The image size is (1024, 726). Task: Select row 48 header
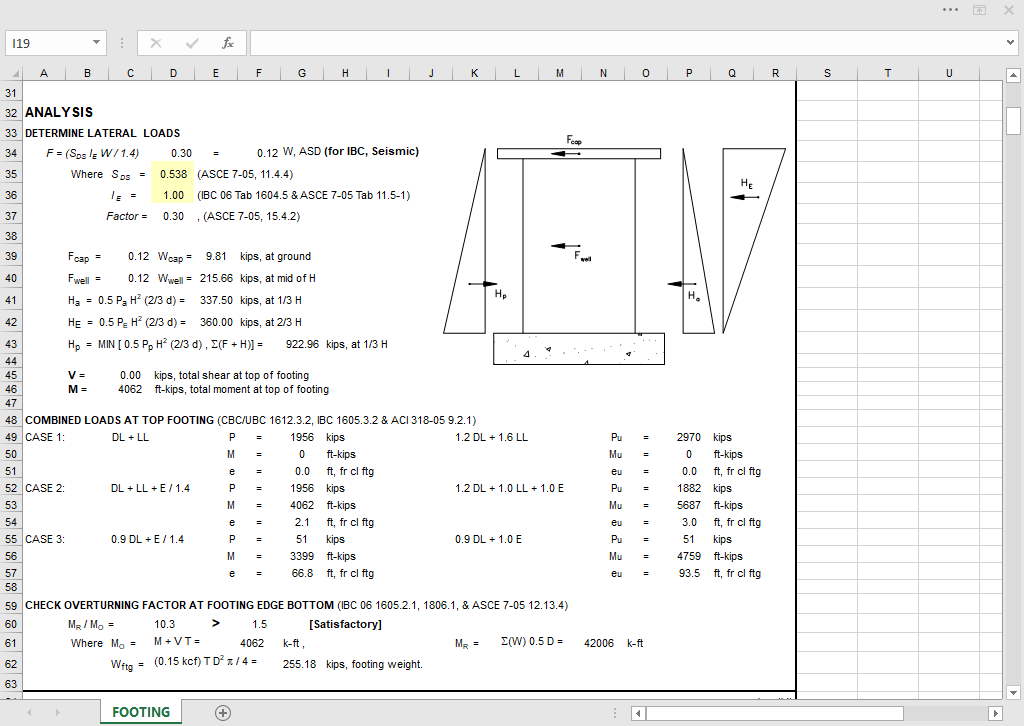(11, 420)
